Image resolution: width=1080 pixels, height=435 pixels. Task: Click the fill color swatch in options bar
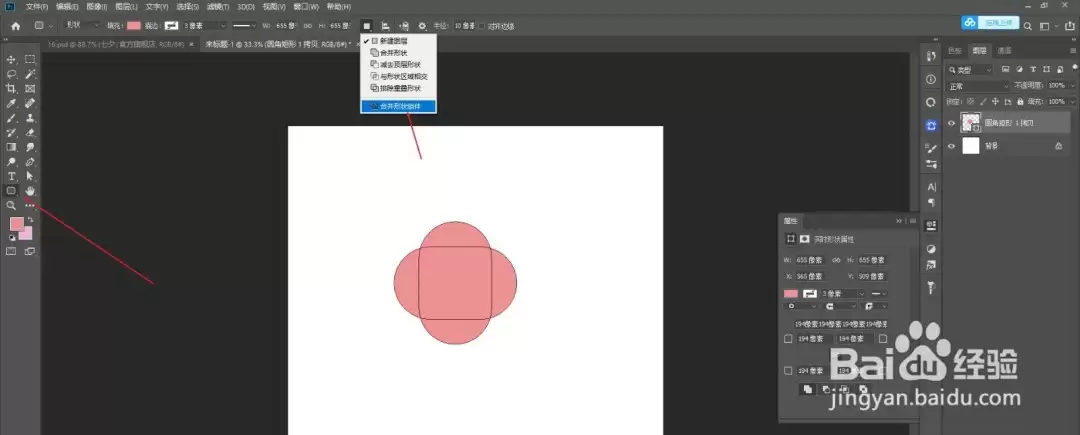click(x=134, y=26)
